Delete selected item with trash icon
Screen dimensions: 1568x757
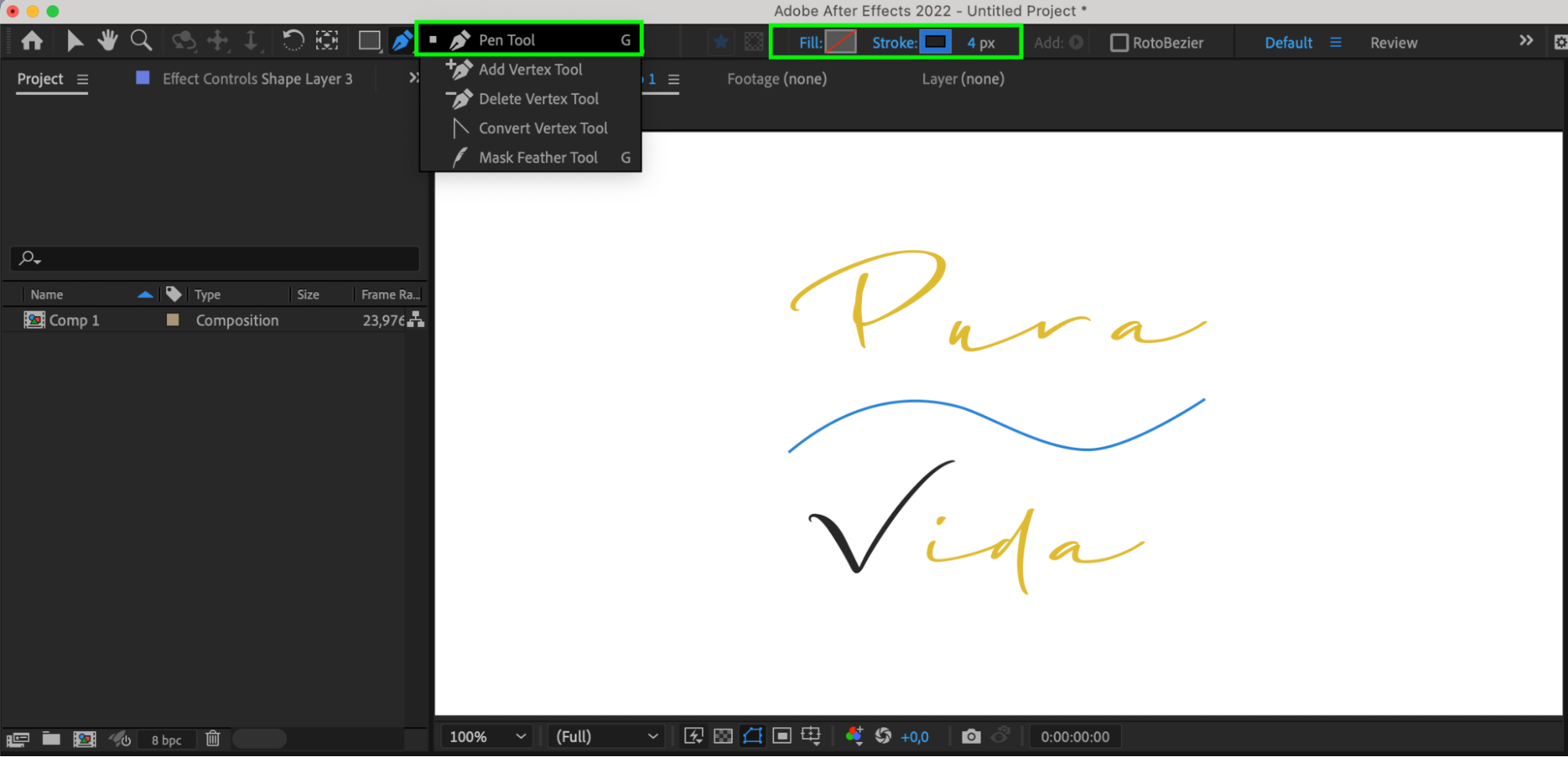pos(213,739)
